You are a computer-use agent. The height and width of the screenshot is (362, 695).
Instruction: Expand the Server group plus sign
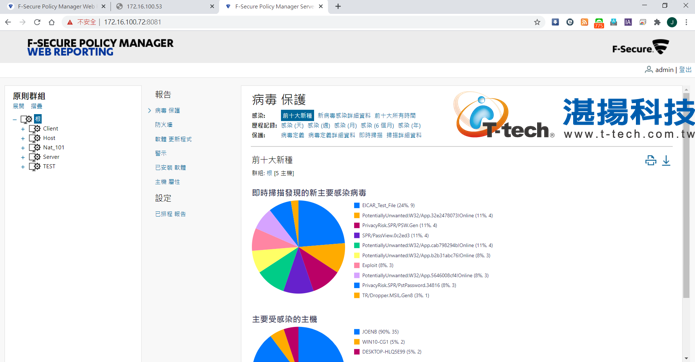23,157
